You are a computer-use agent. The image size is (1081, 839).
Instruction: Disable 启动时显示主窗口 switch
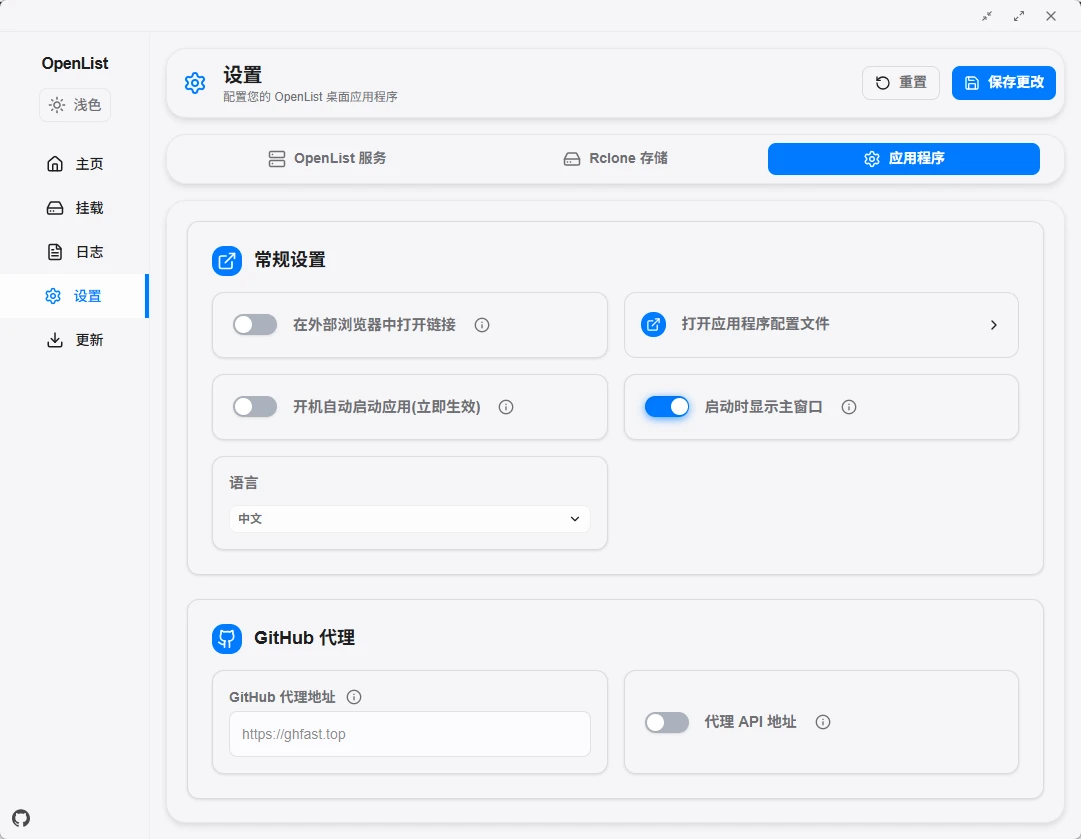667,407
